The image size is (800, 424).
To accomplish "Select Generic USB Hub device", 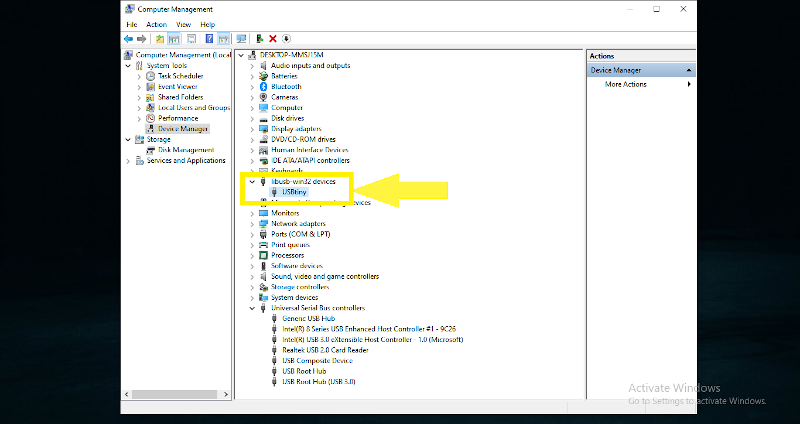I will [x=308, y=318].
